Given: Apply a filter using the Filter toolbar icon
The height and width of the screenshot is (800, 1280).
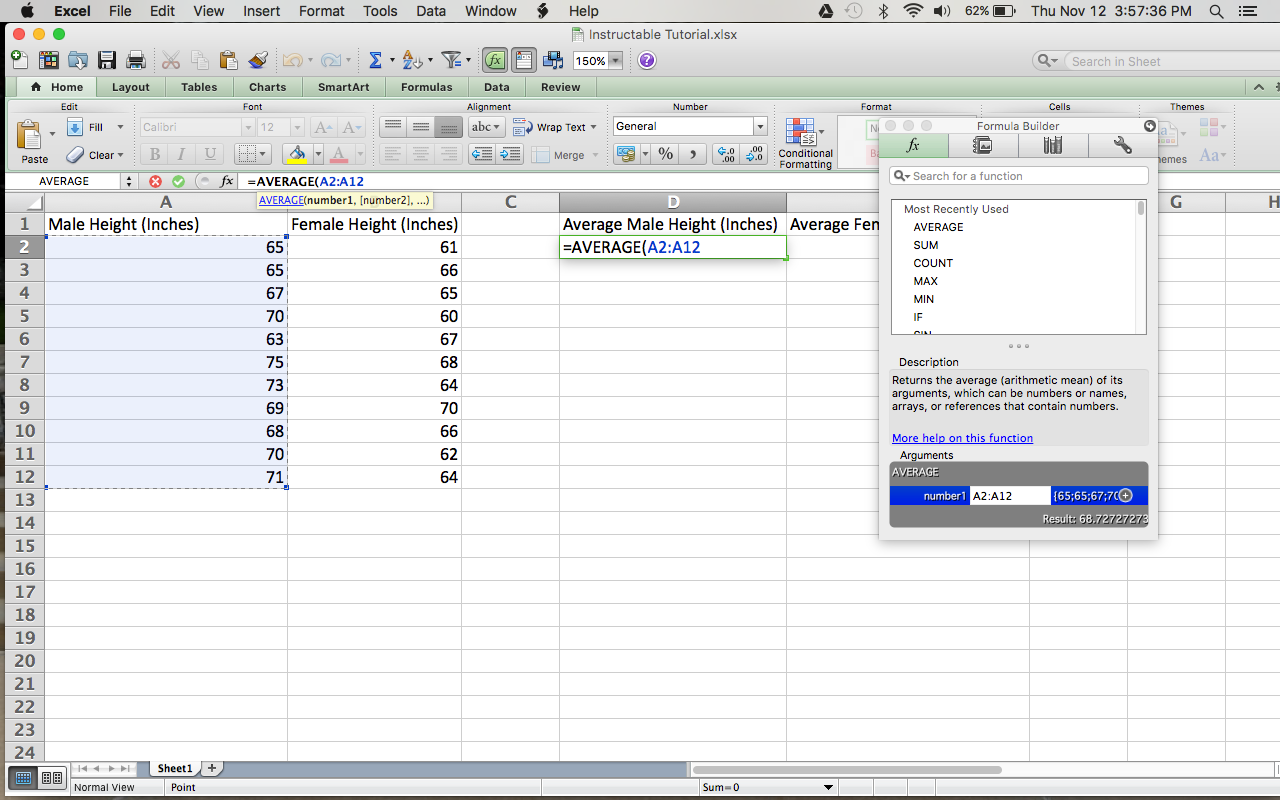Looking at the screenshot, I should point(452,60).
